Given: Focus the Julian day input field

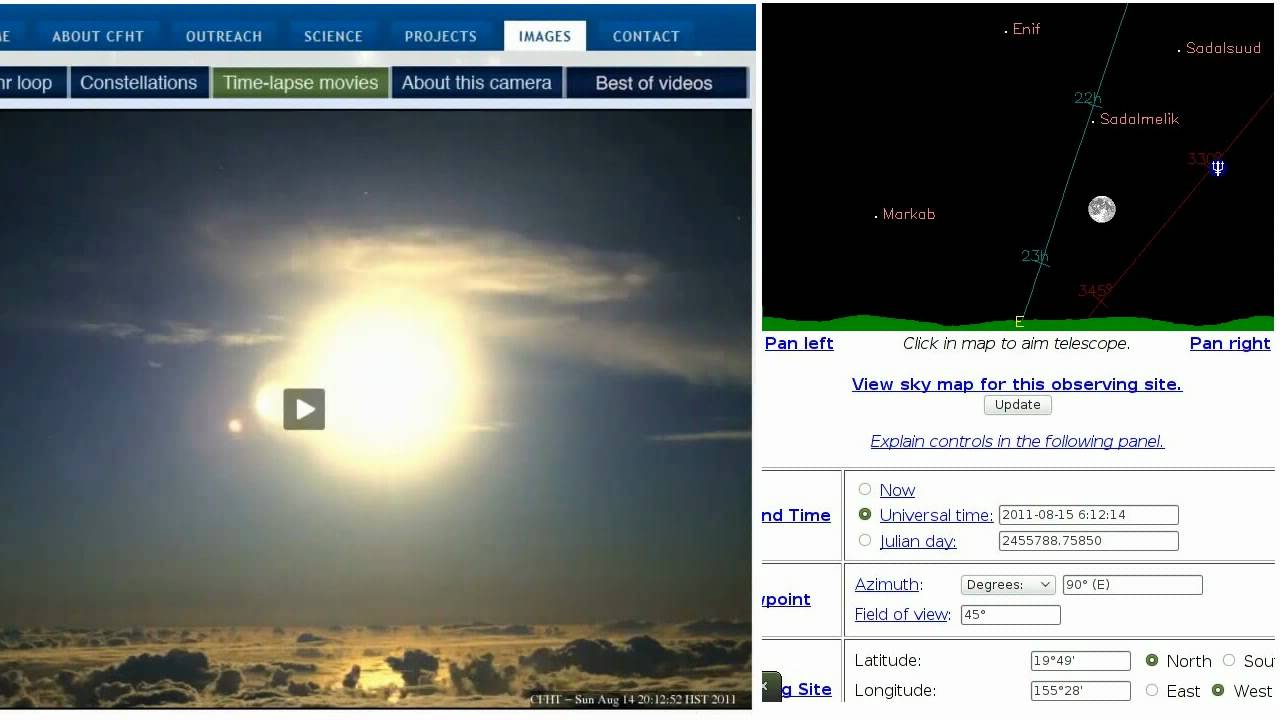Looking at the screenshot, I should pos(1089,541).
